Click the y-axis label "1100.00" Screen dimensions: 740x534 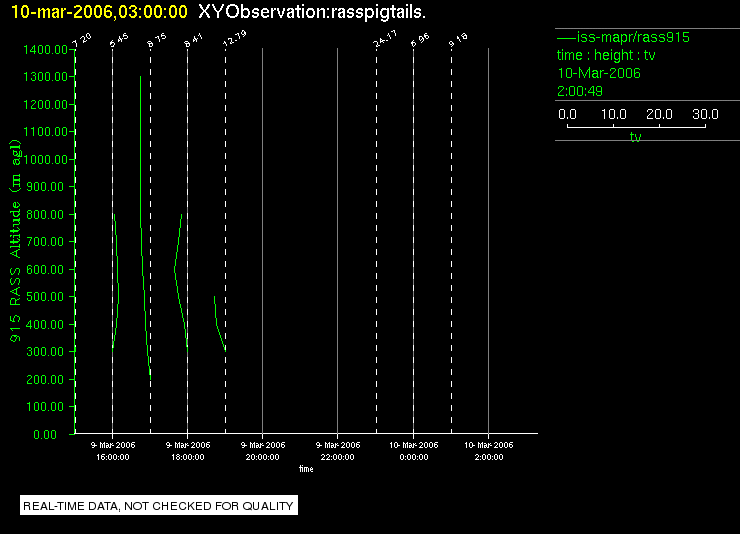[45, 132]
